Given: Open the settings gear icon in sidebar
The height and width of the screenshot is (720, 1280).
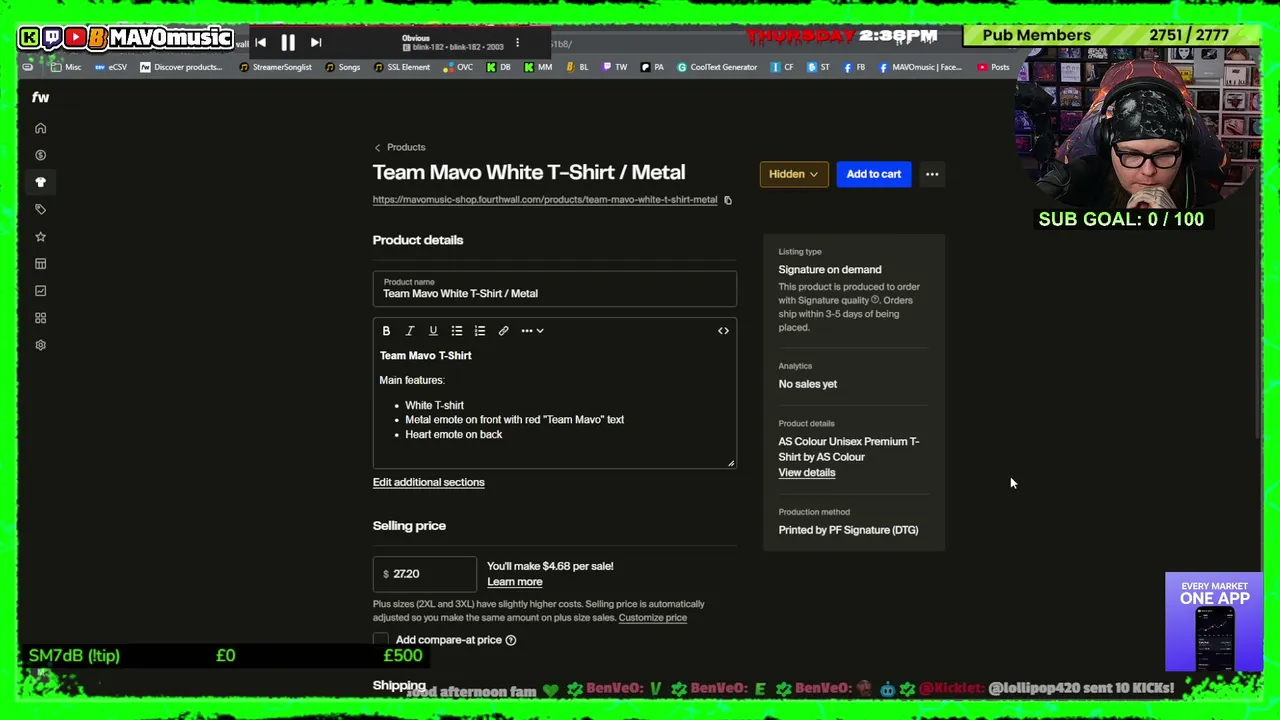Looking at the screenshot, I should 41,345.
